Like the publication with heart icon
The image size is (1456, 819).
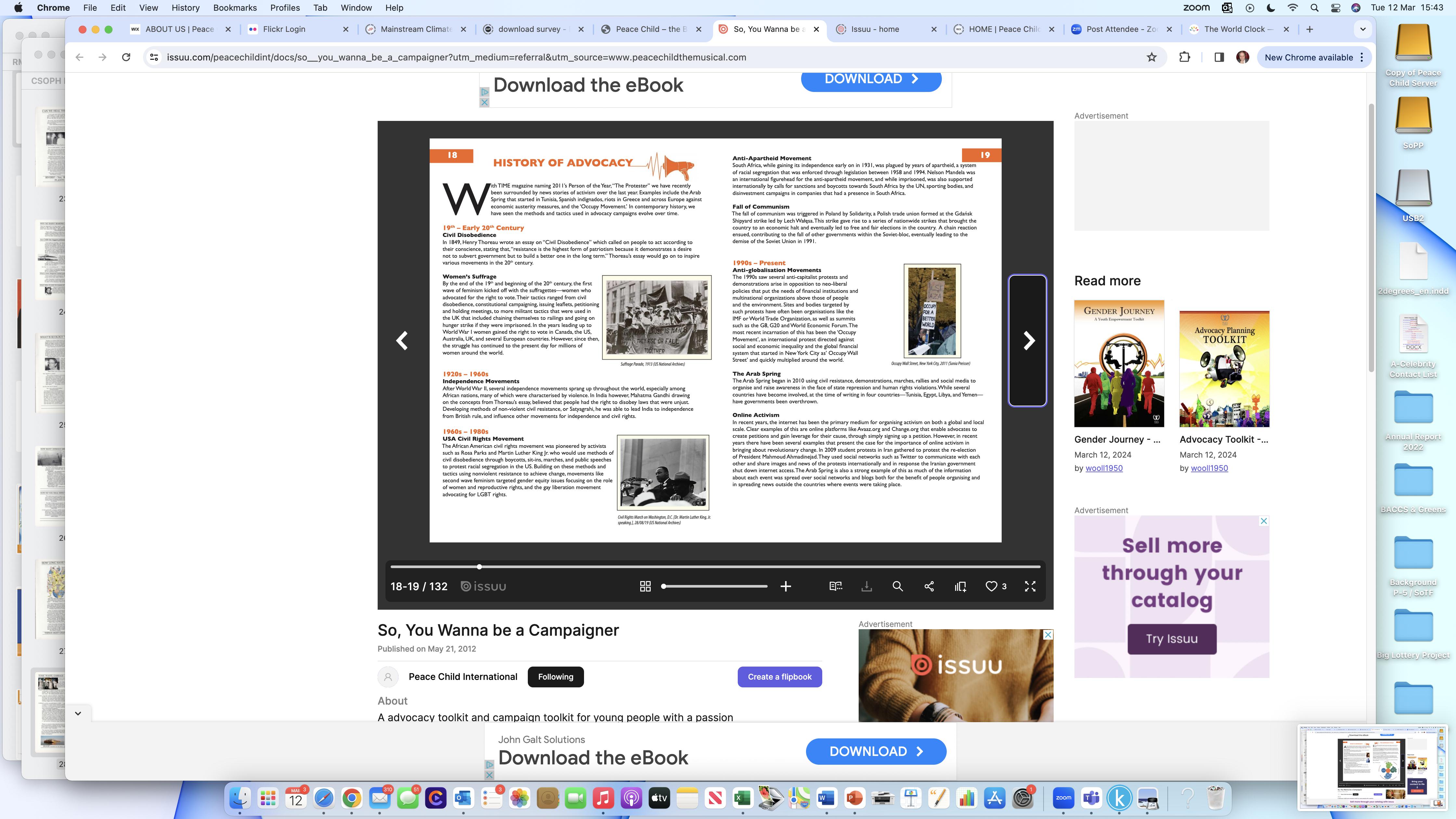[x=991, y=586]
